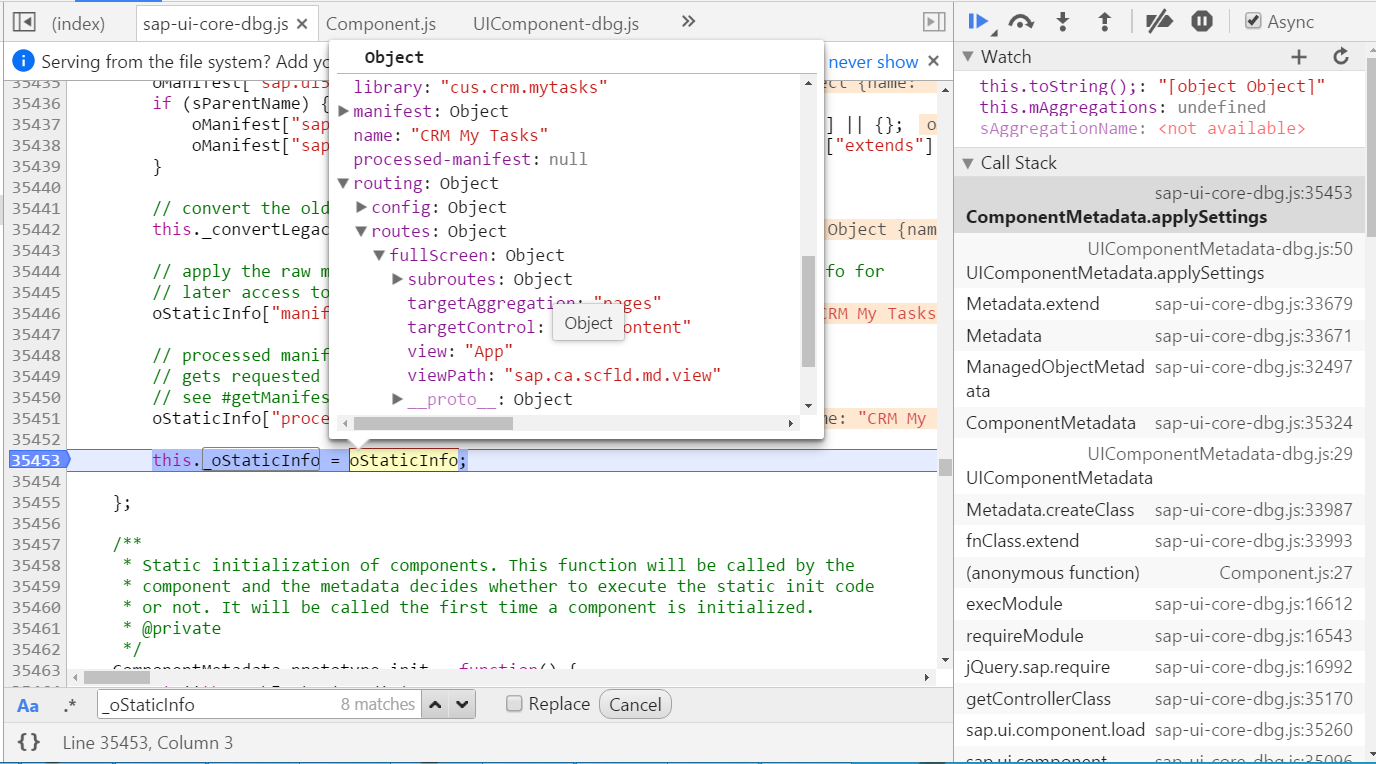Collapse the routing Object in the popup
1376x764 pixels.
pyautogui.click(x=344, y=183)
